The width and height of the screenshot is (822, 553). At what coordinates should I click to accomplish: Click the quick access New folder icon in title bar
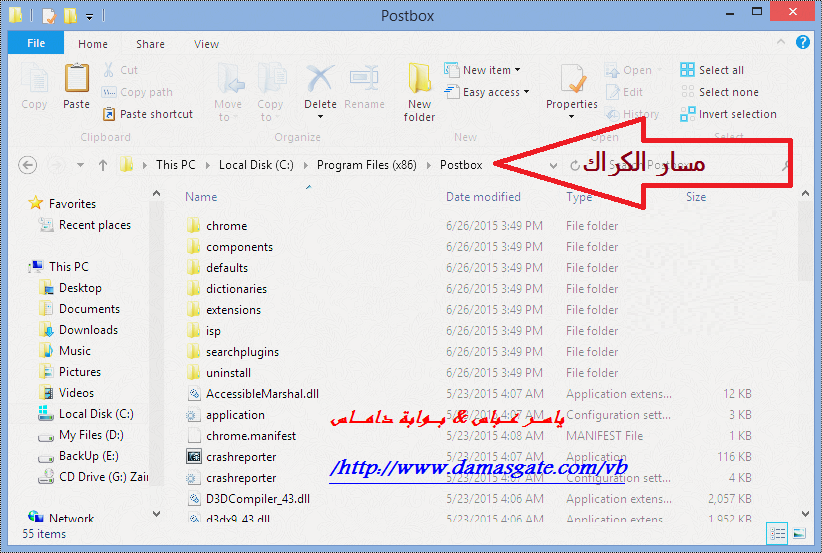[x=70, y=16]
